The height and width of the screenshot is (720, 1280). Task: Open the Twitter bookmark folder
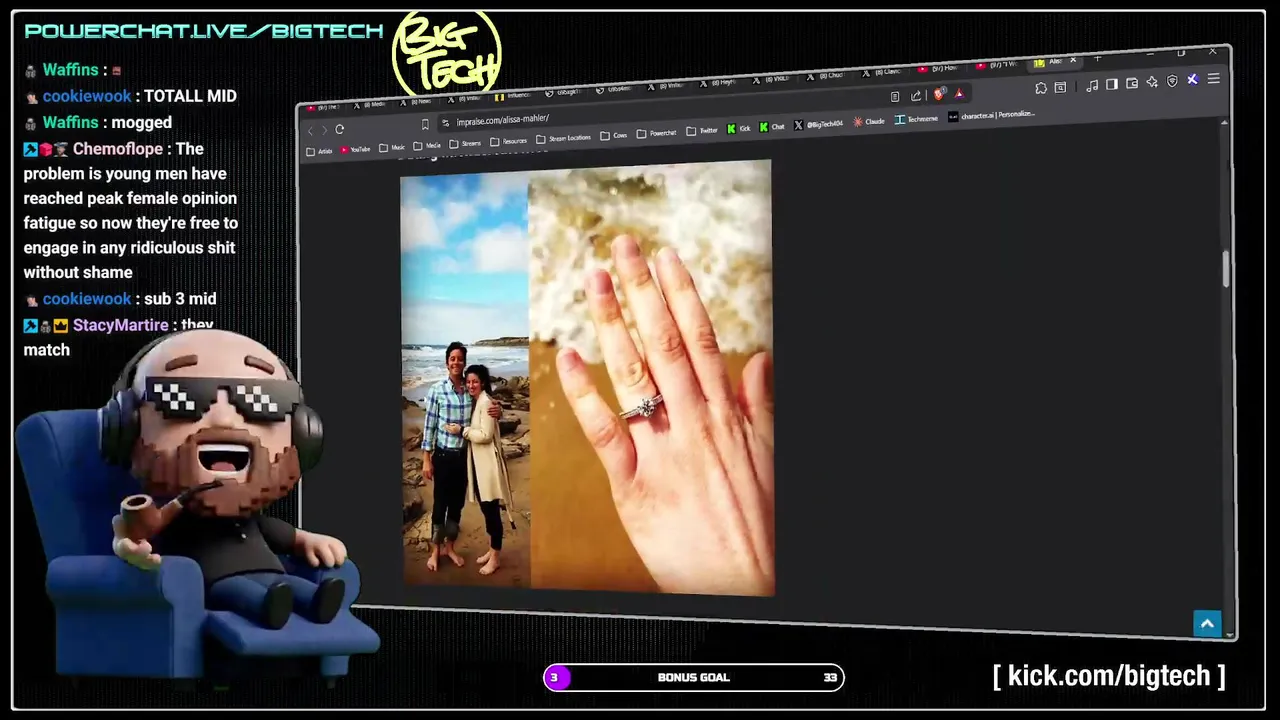[x=702, y=131]
